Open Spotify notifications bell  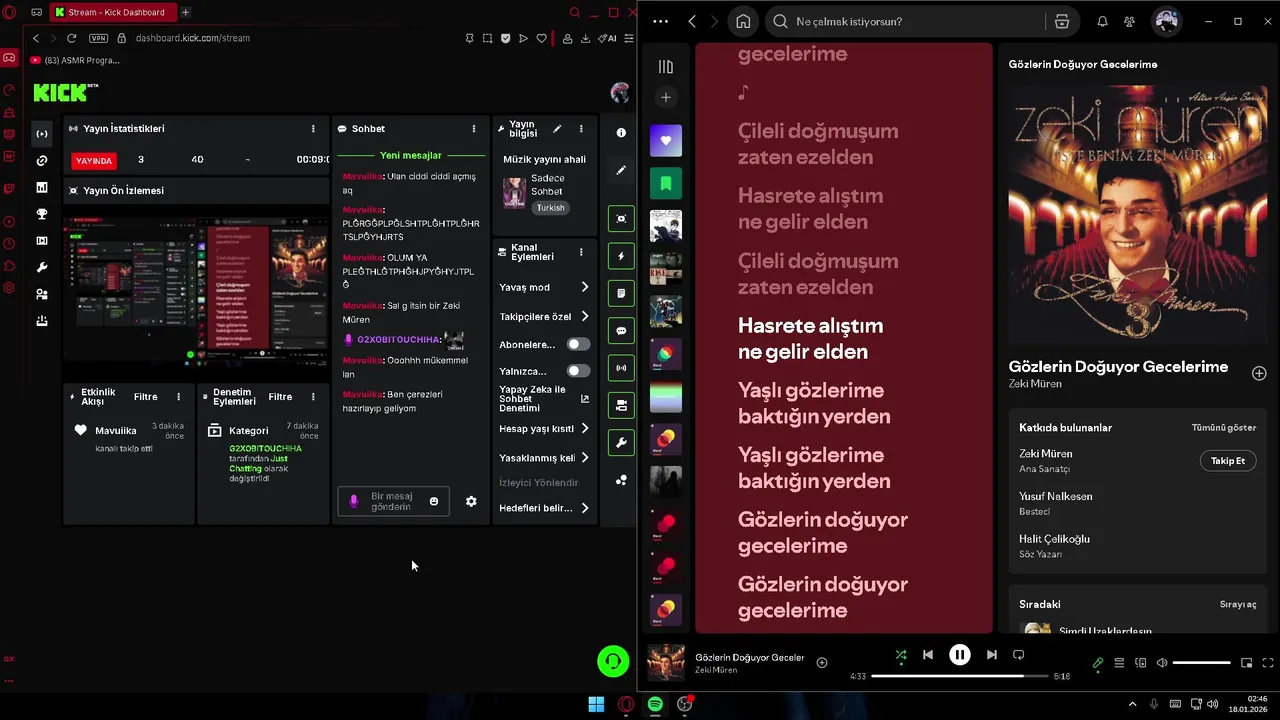coord(1102,21)
